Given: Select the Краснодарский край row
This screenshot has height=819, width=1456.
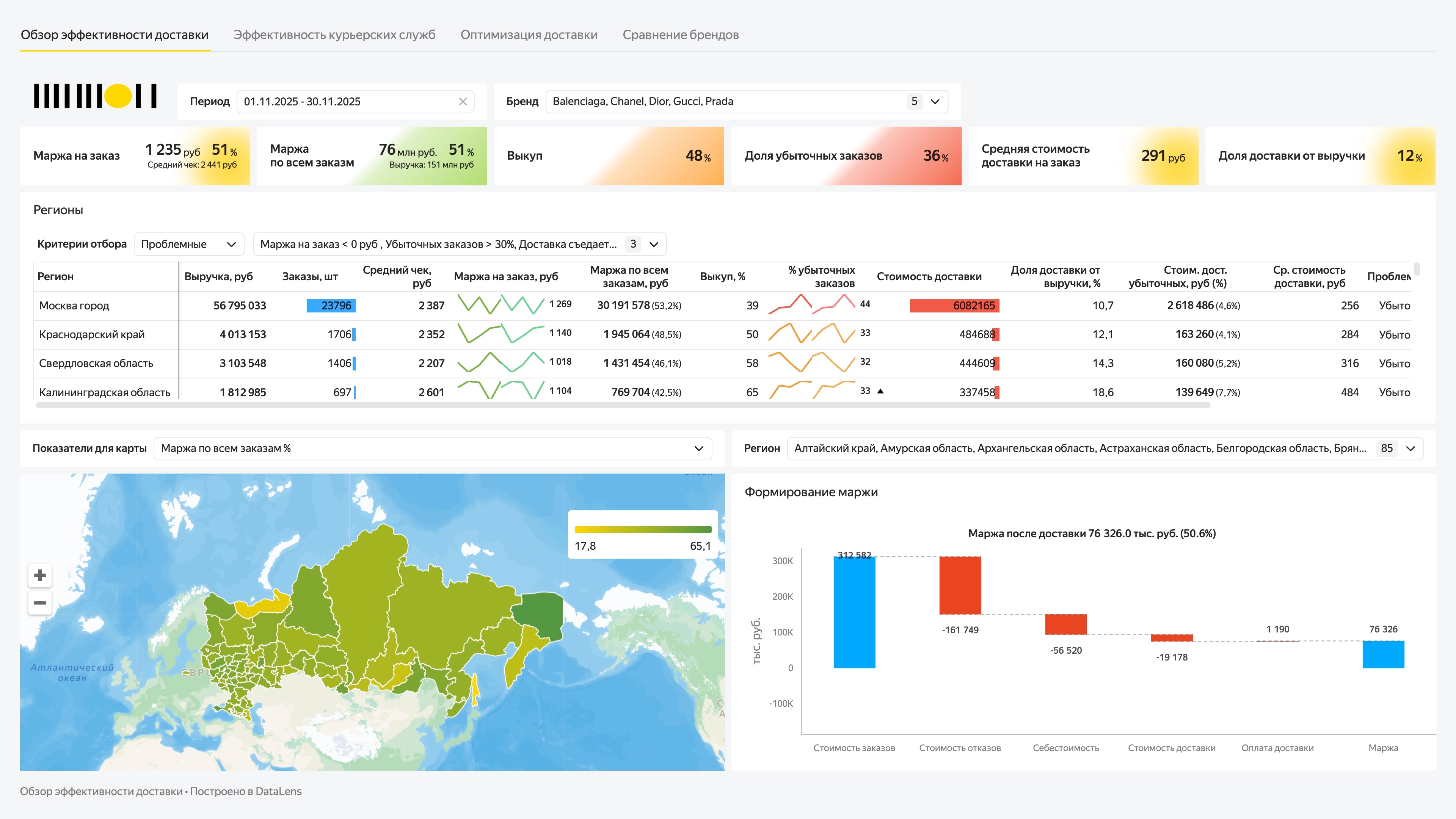Looking at the screenshot, I should [x=722, y=334].
